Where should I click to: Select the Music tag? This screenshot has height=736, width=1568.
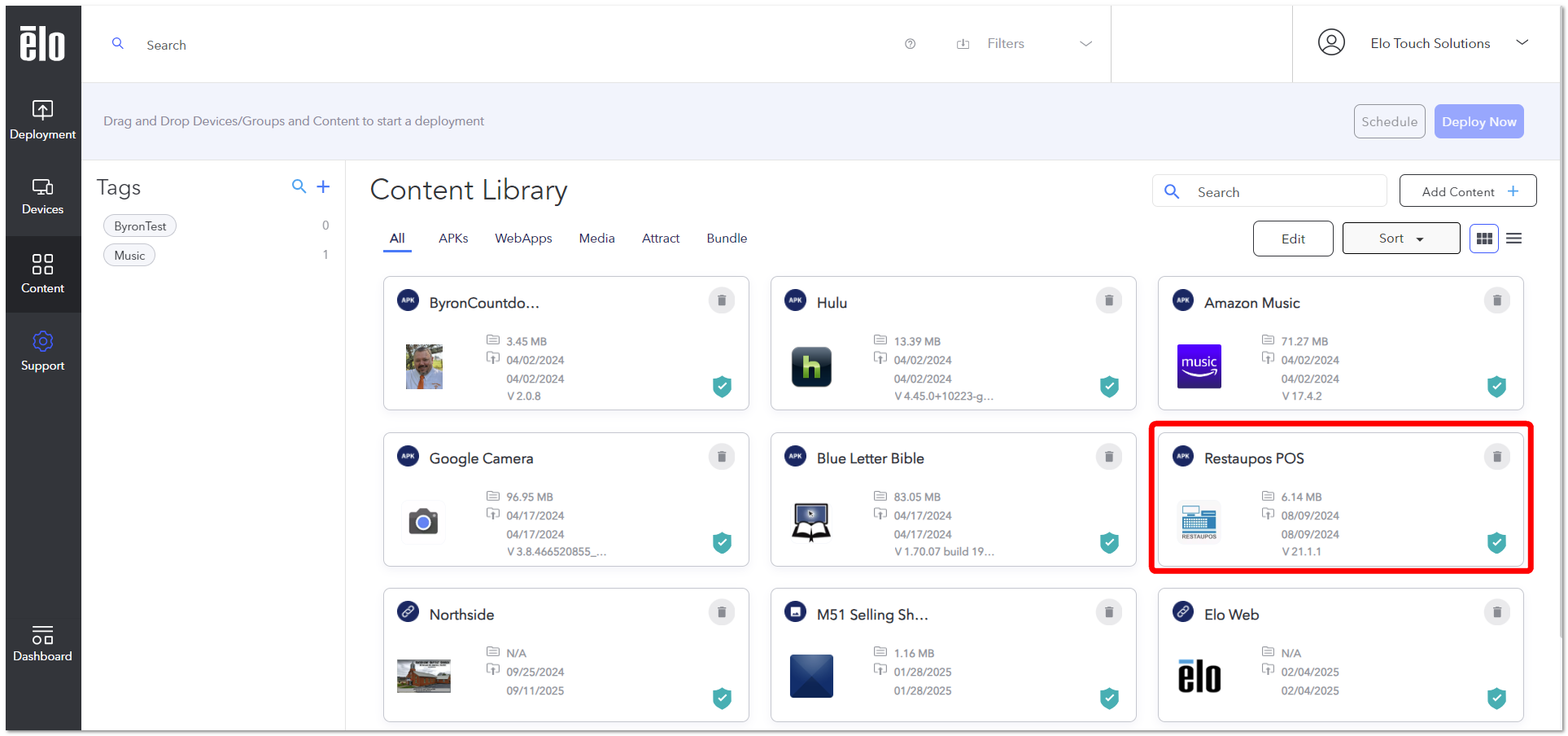pyautogui.click(x=129, y=256)
